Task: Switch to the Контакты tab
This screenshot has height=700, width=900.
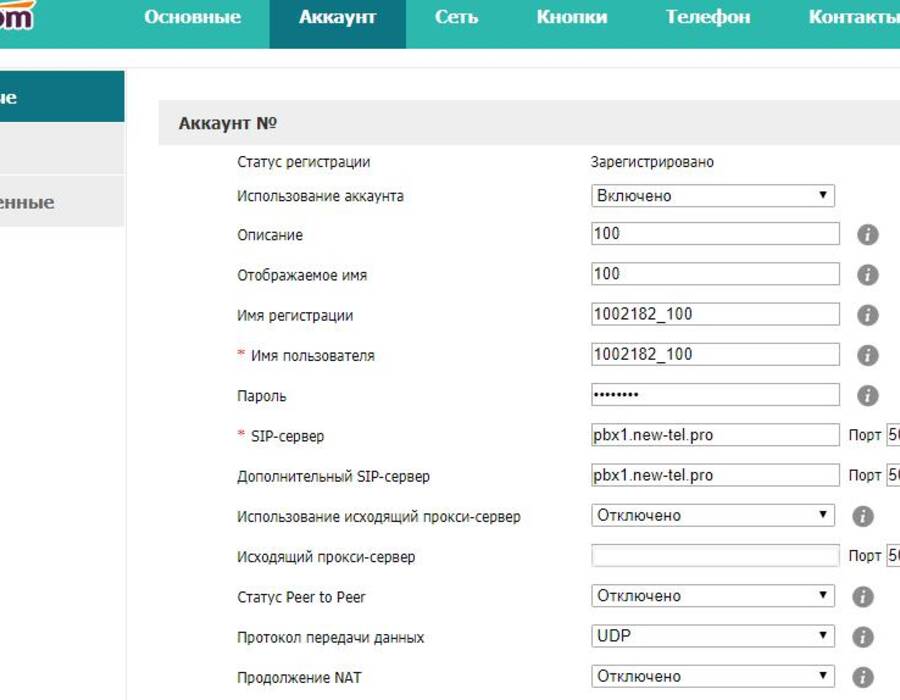Action: [854, 17]
